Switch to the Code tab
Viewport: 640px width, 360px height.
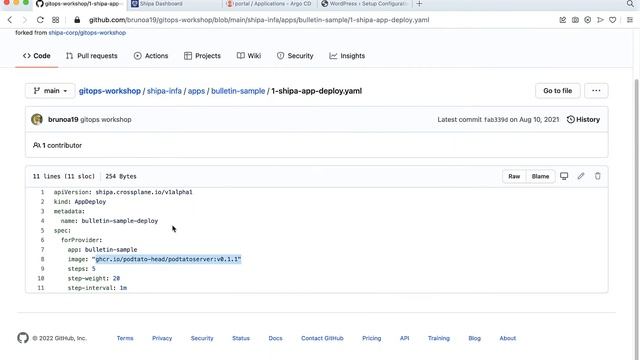click(x=37, y=56)
